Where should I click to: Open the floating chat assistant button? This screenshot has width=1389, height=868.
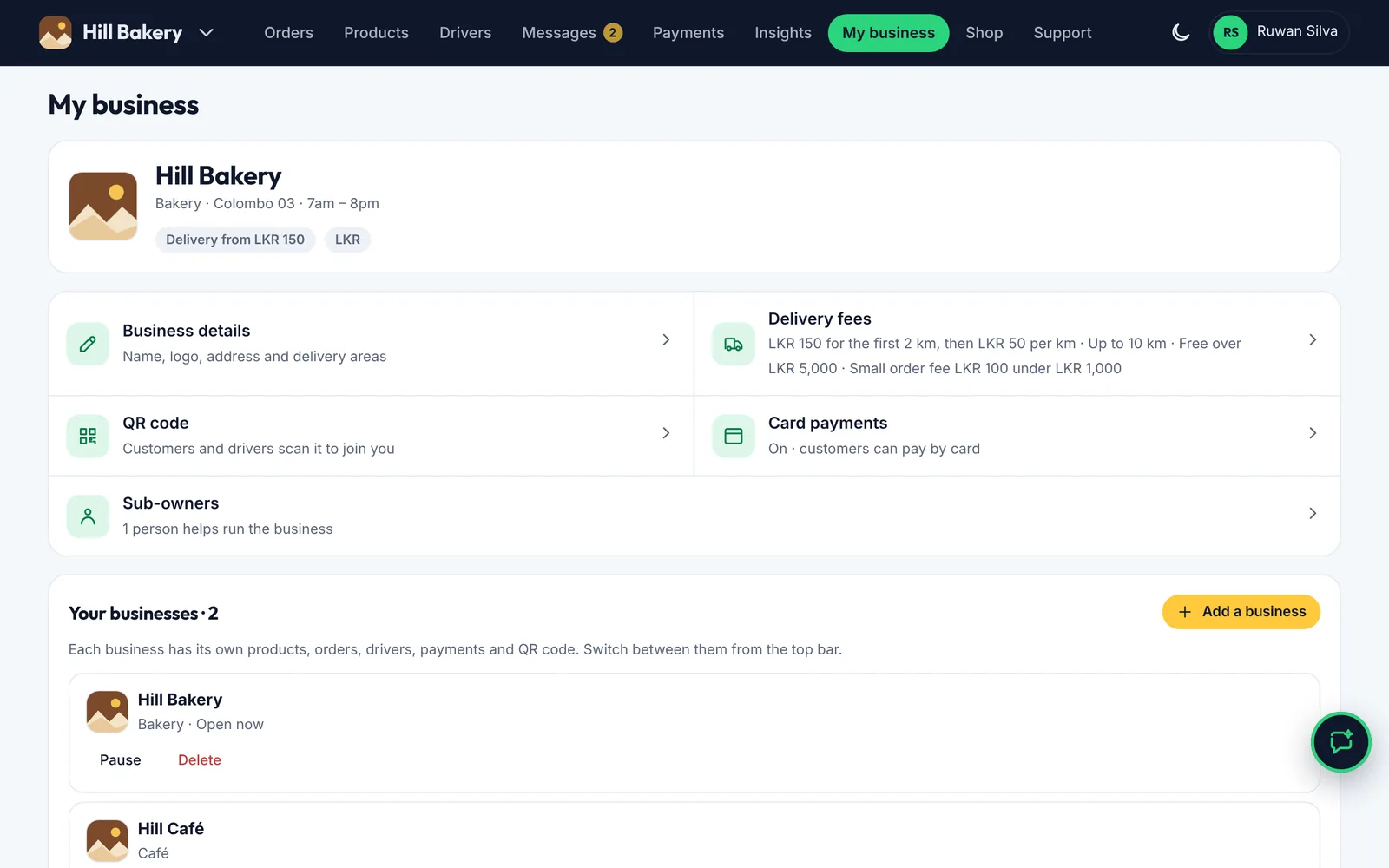click(x=1341, y=742)
